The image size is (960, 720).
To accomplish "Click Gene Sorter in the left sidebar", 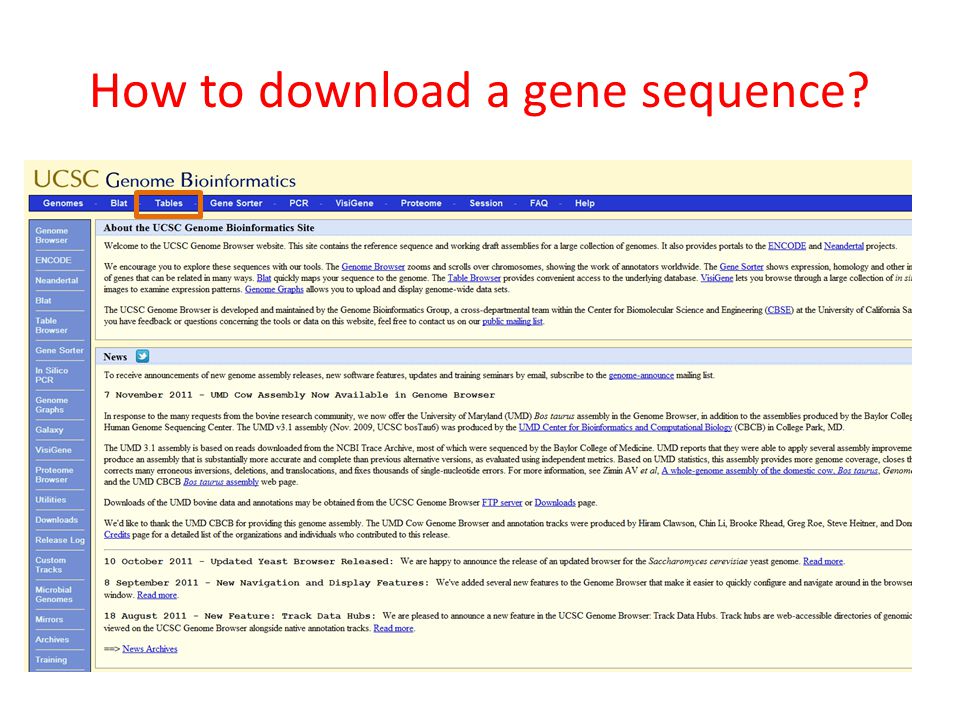I will 59,350.
